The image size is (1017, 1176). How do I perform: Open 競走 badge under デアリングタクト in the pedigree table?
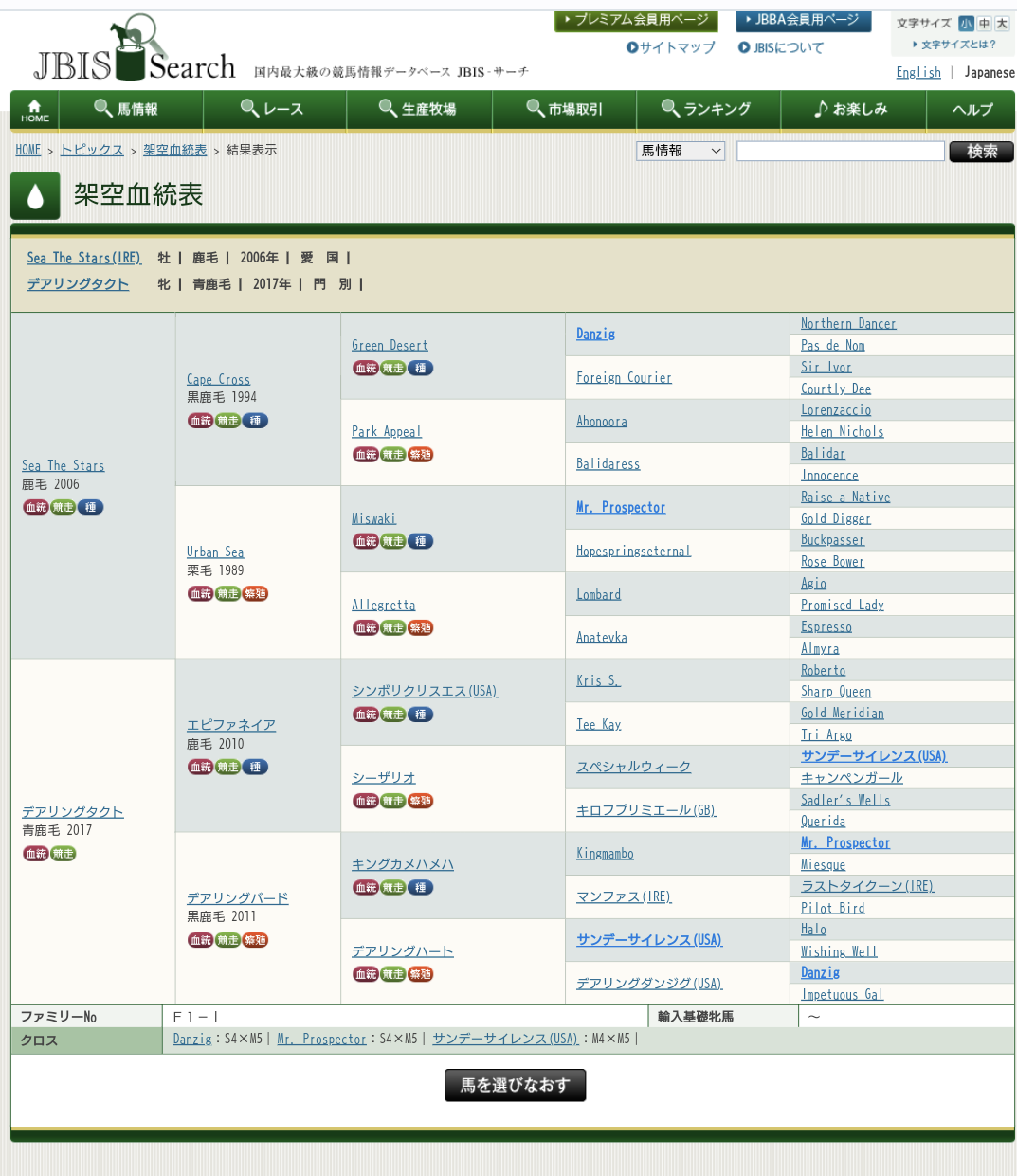pyautogui.click(x=63, y=854)
